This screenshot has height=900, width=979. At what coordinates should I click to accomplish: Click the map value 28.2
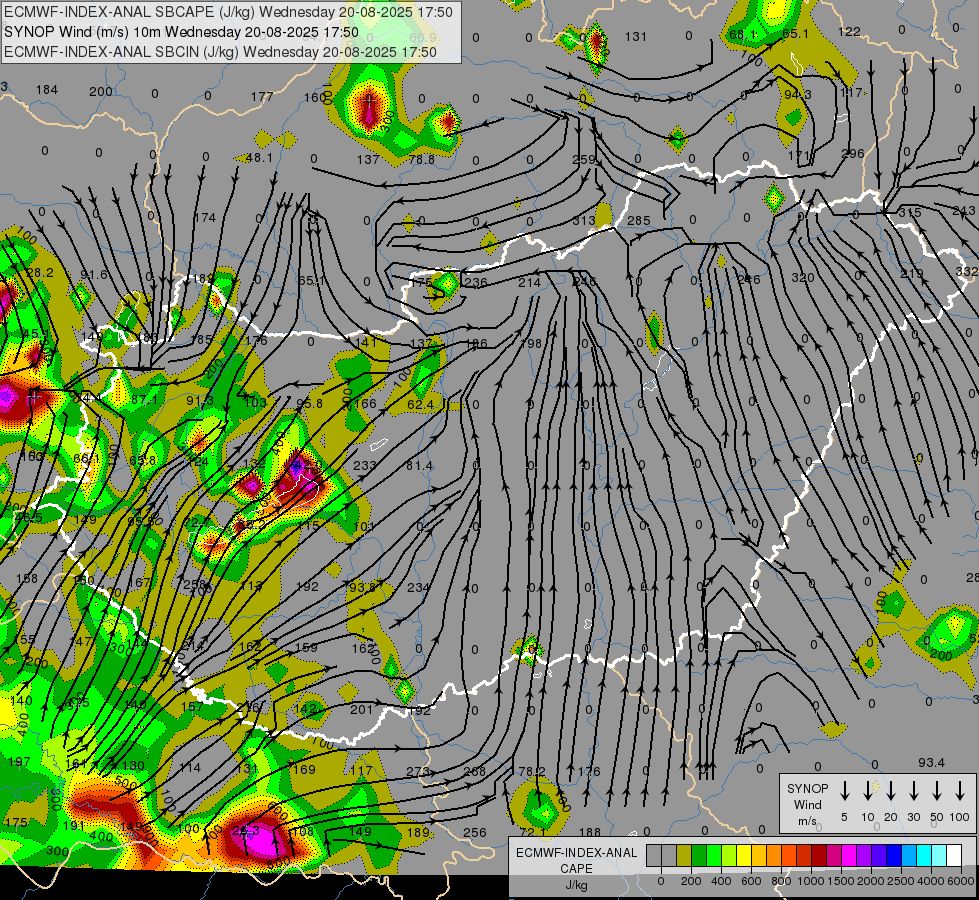click(x=40, y=272)
